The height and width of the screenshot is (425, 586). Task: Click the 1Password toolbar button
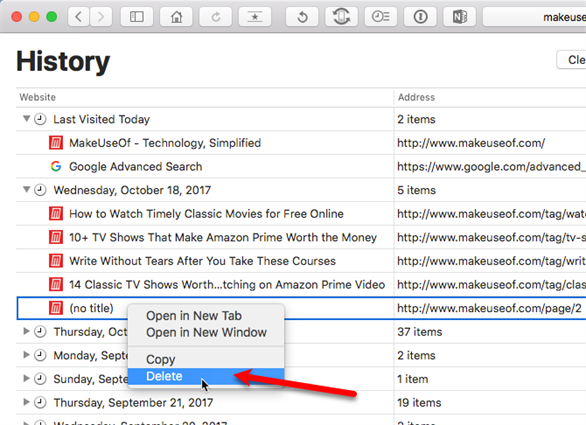pyautogui.click(x=420, y=17)
